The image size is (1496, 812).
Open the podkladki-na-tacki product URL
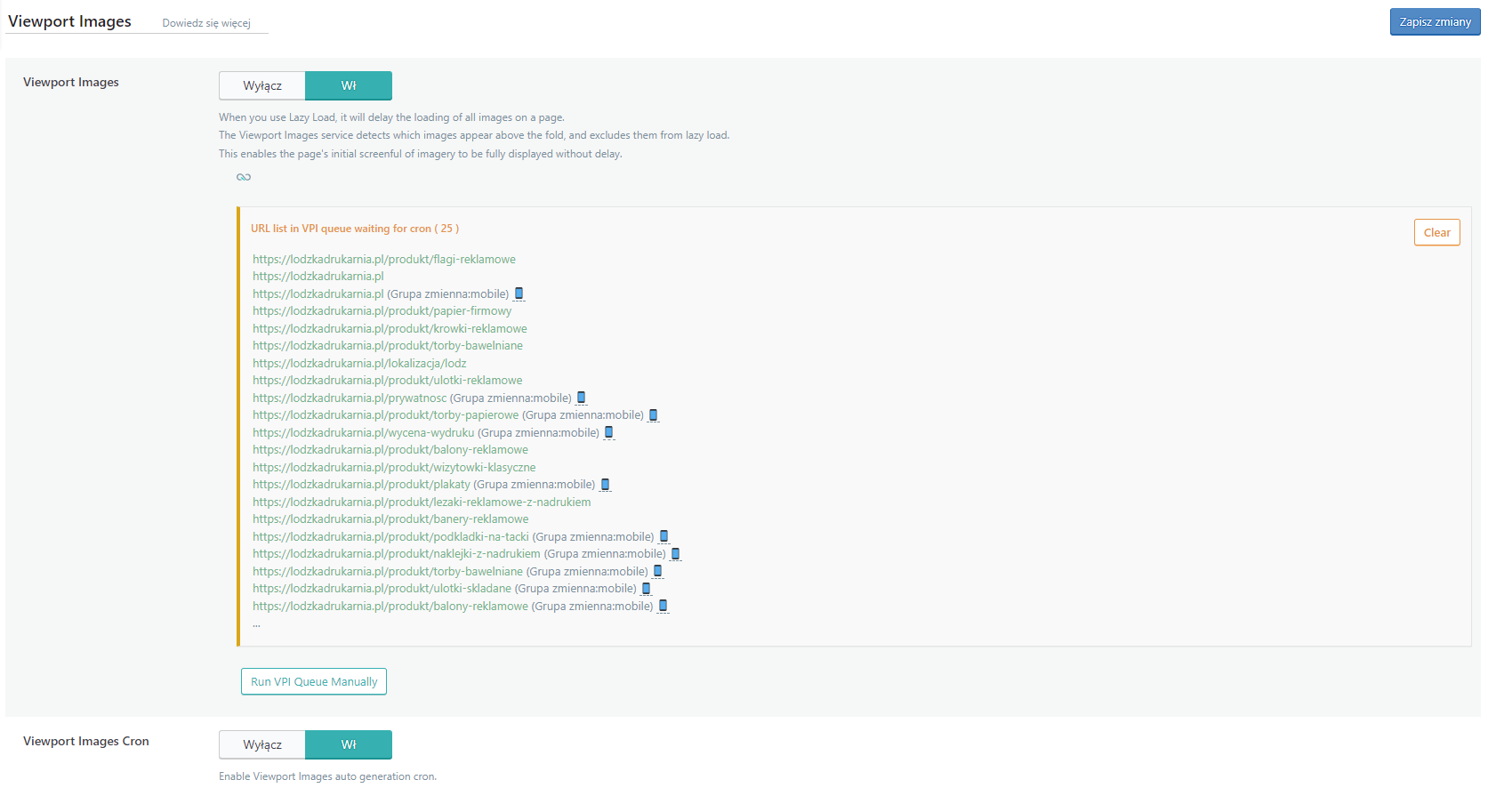pos(390,536)
